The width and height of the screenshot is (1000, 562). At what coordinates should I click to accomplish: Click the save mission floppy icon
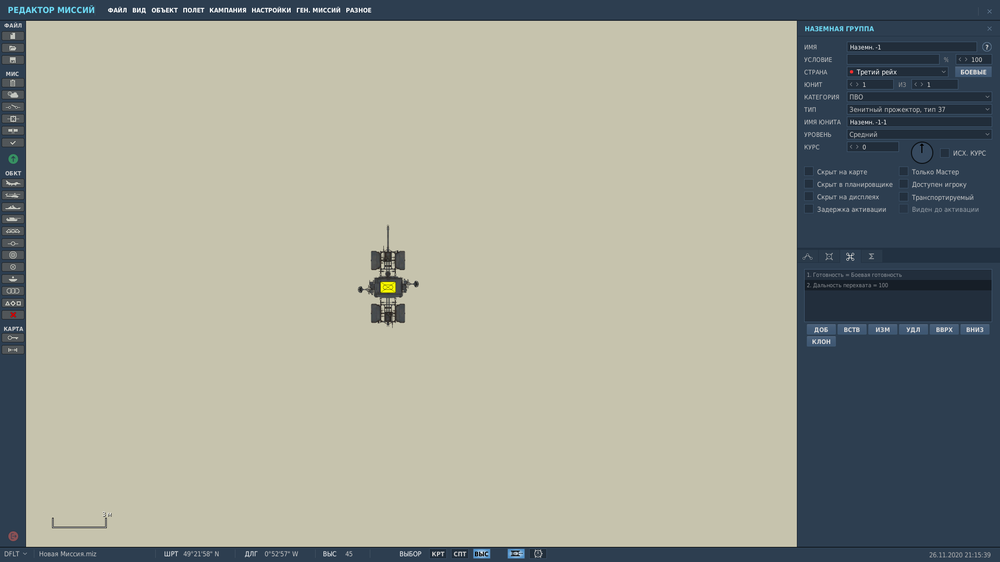[12, 60]
